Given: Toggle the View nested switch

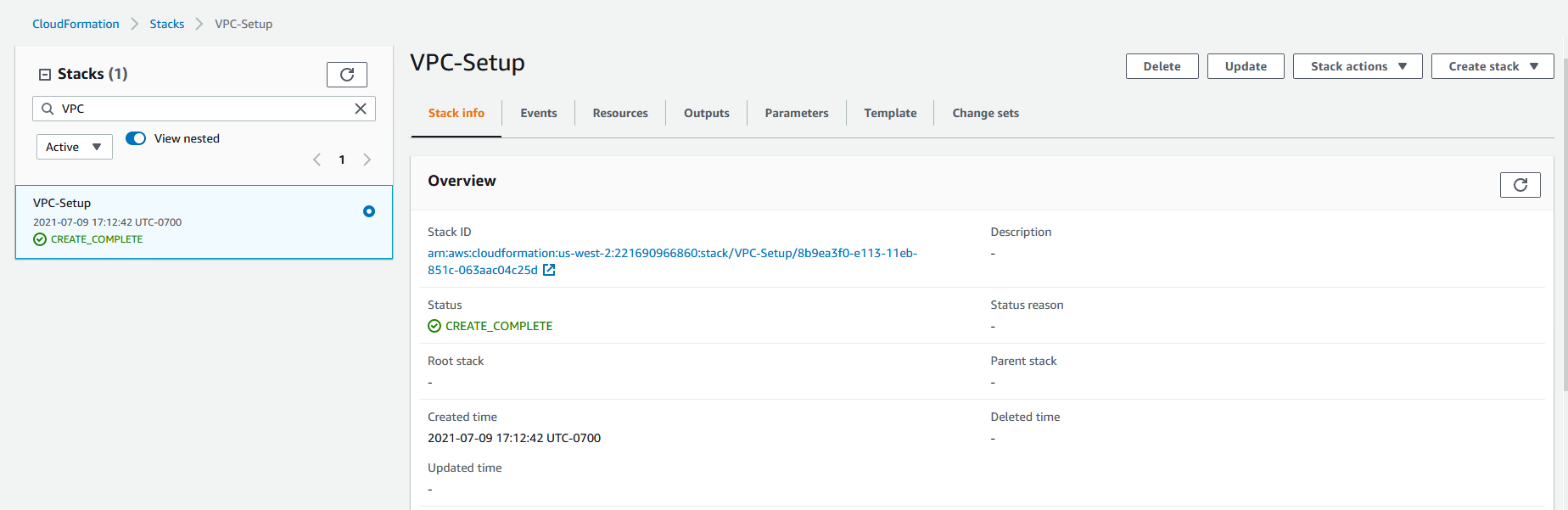Looking at the screenshot, I should (136, 138).
